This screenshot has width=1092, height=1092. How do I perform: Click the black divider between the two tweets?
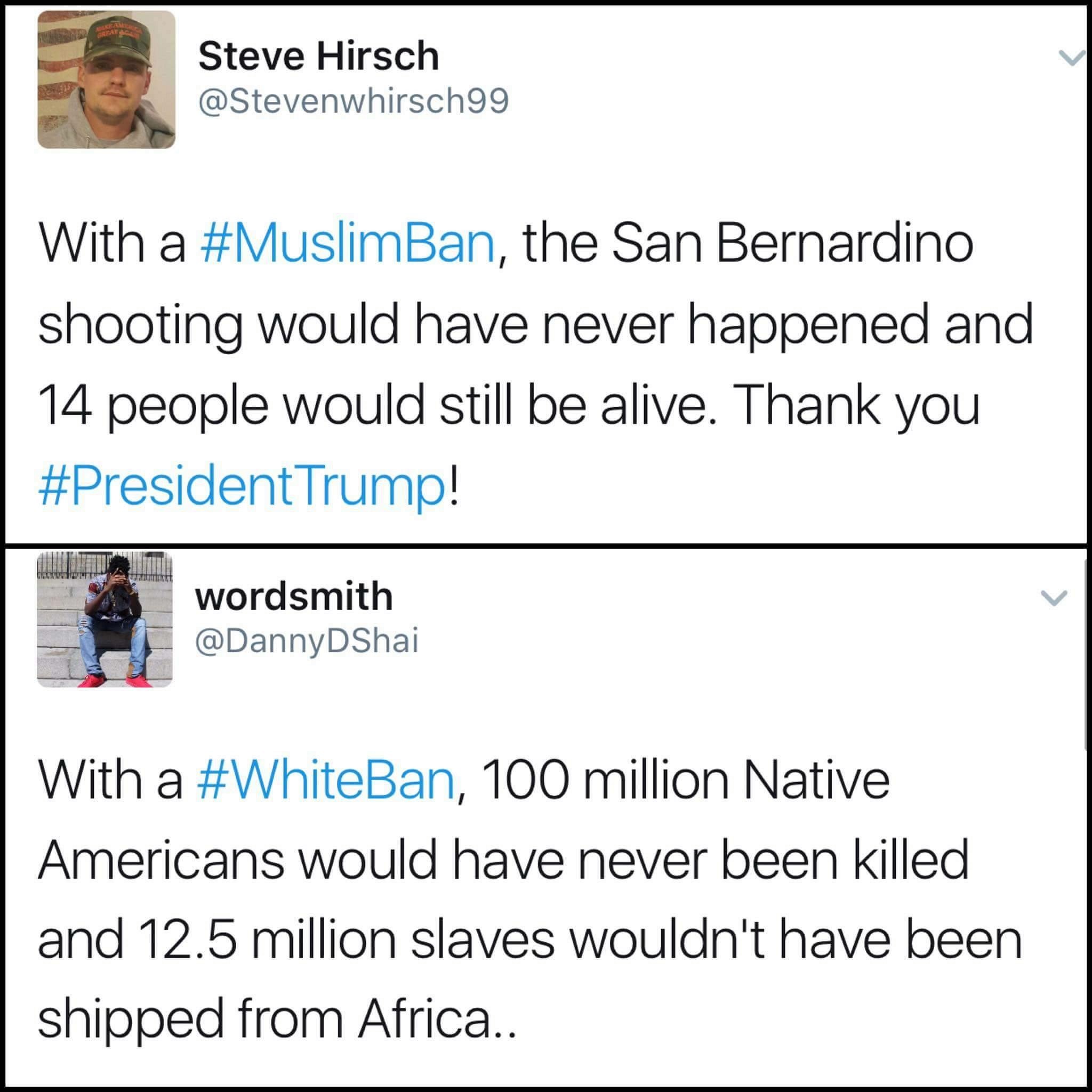coord(546,545)
